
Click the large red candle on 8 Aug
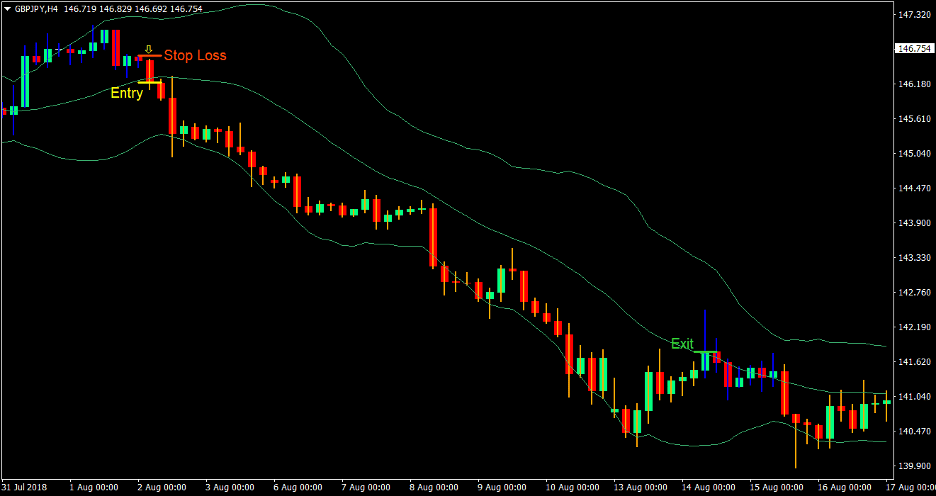433,238
